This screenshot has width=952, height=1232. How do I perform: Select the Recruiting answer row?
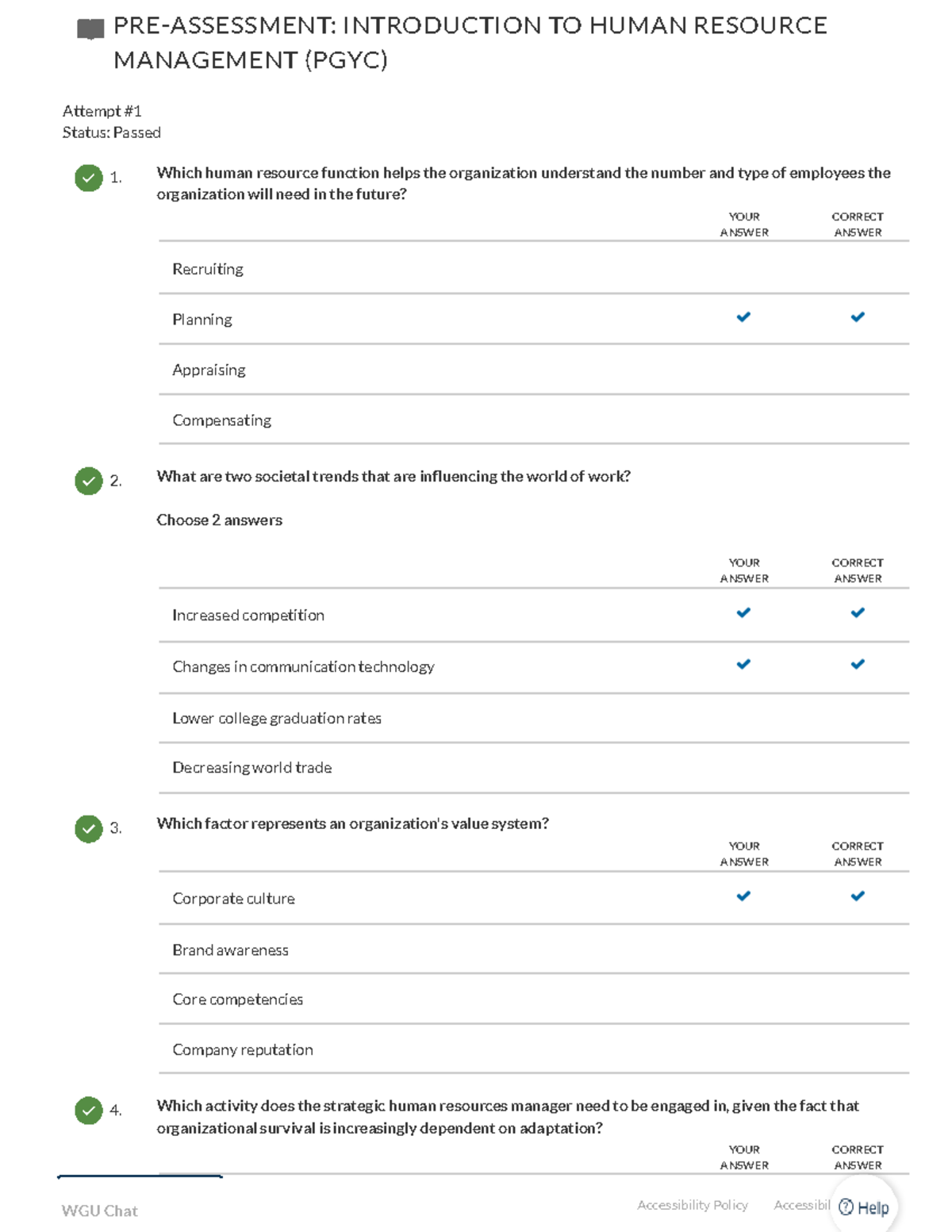tap(208, 269)
